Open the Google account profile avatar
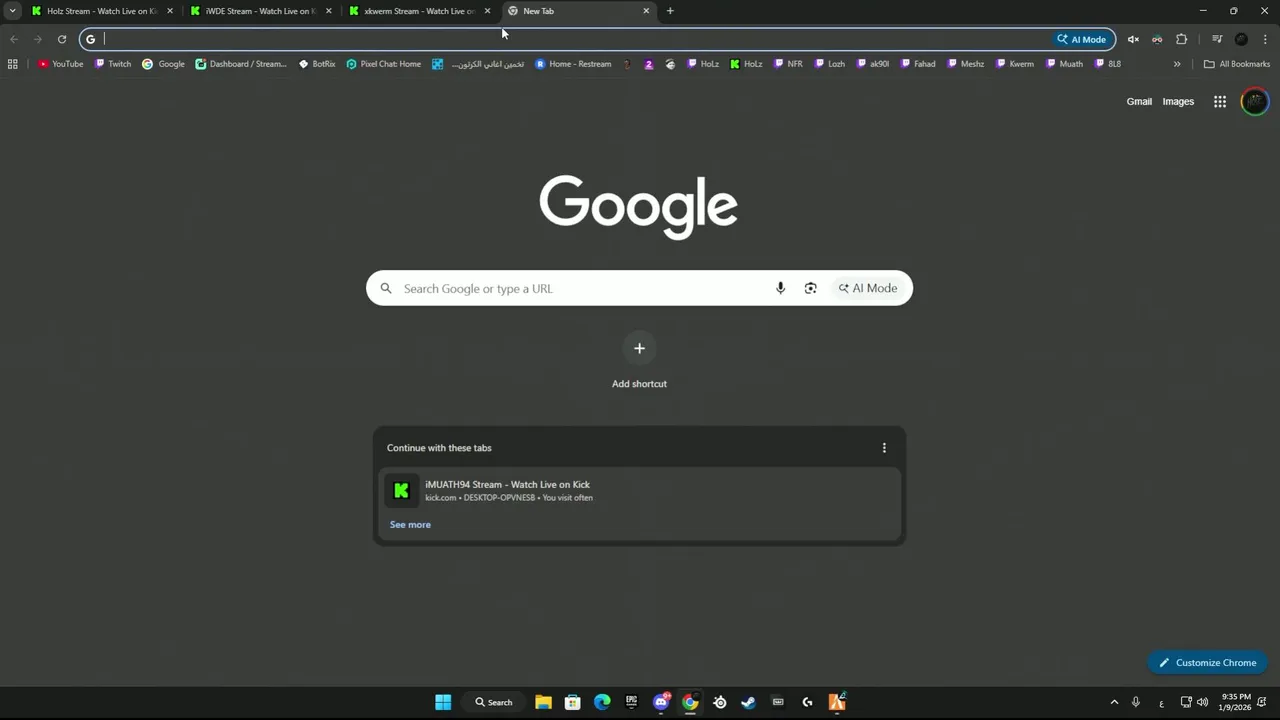1280x720 pixels. point(1255,101)
